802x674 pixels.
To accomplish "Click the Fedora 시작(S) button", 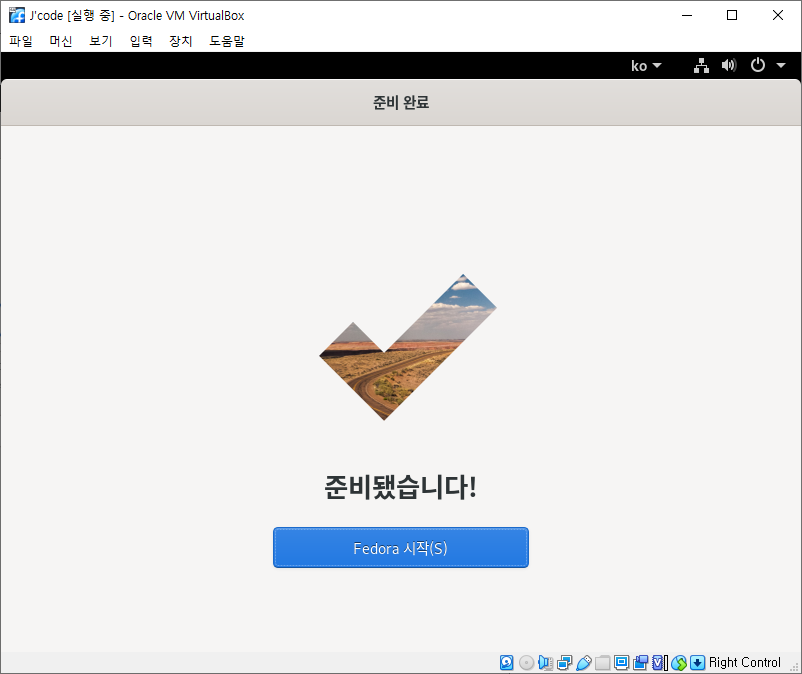I will coord(400,548).
